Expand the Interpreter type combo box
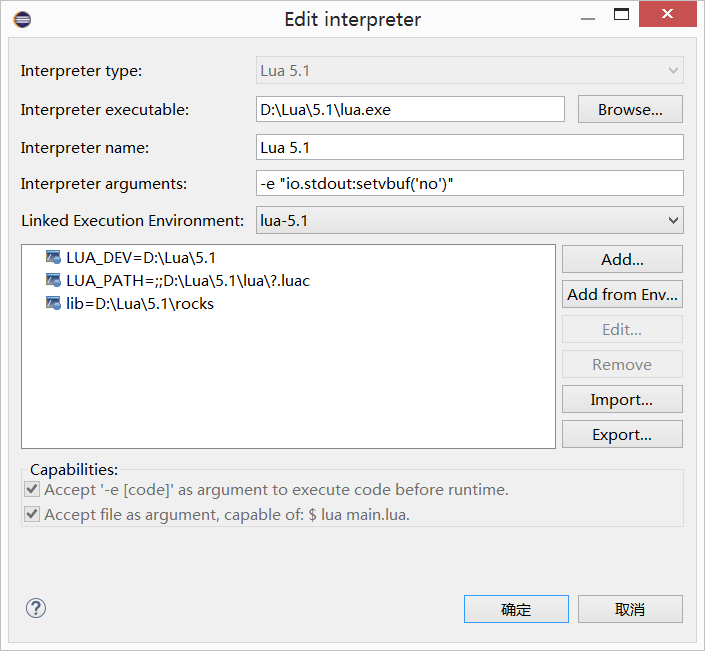705x651 pixels. tap(469, 70)
